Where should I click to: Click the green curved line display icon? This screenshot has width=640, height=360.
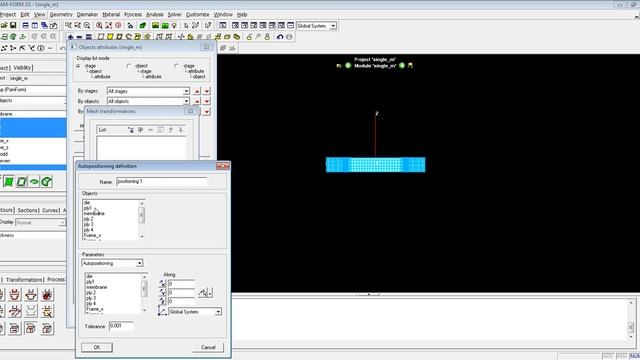pos(34,182)
